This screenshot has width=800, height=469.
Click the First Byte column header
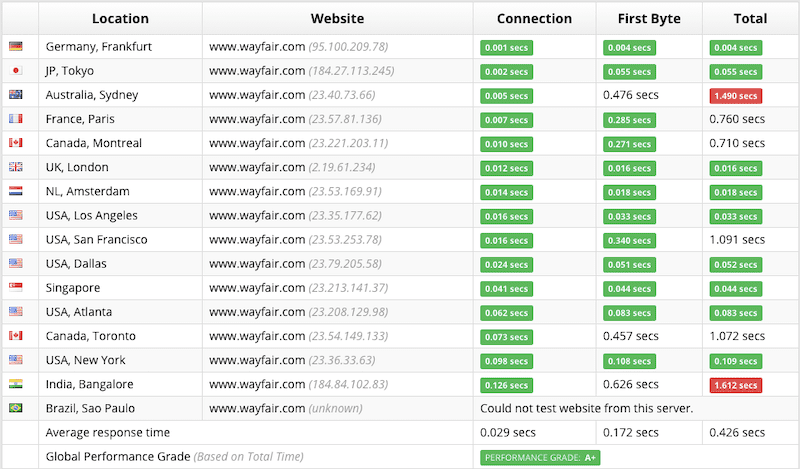pyautogui.click(x=649, y=18)
